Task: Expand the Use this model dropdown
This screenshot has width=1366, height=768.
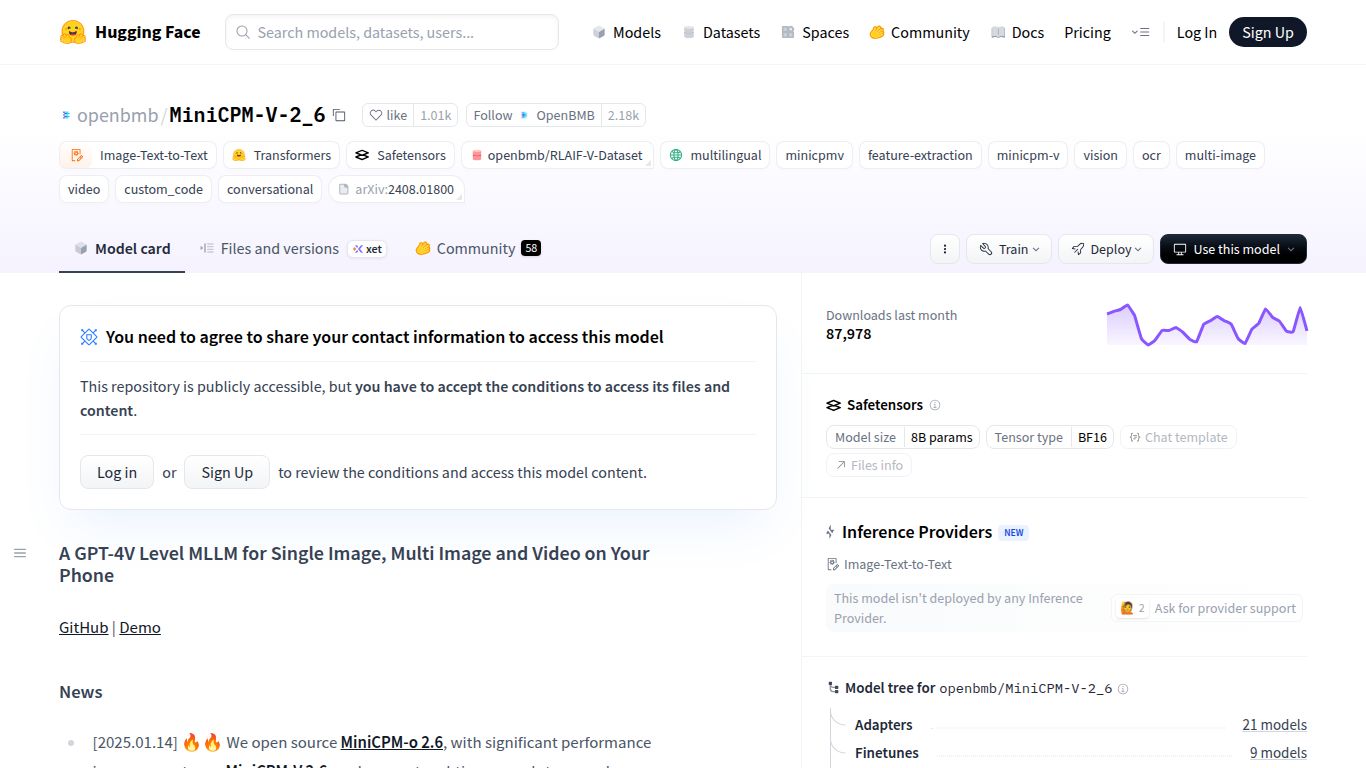Action: [1233, 249]
